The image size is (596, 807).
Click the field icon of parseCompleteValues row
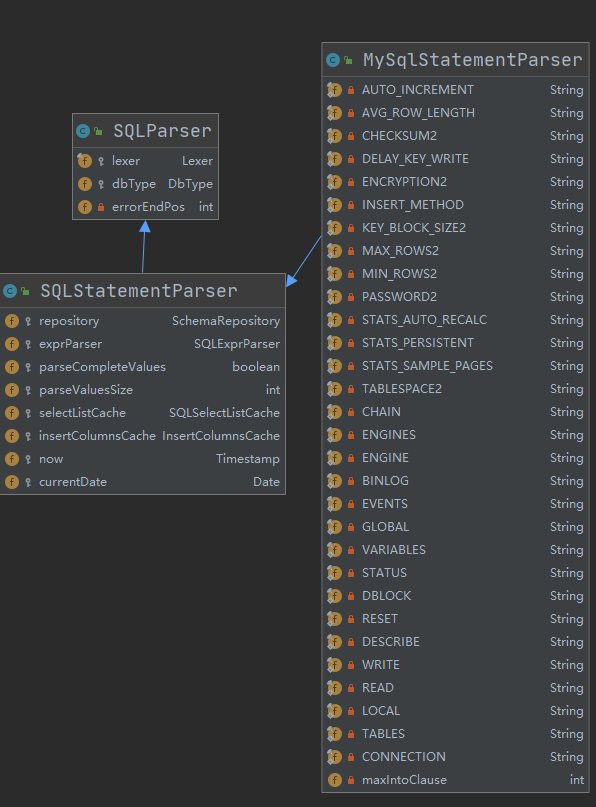pyautogui.click(x=12, y=367)
